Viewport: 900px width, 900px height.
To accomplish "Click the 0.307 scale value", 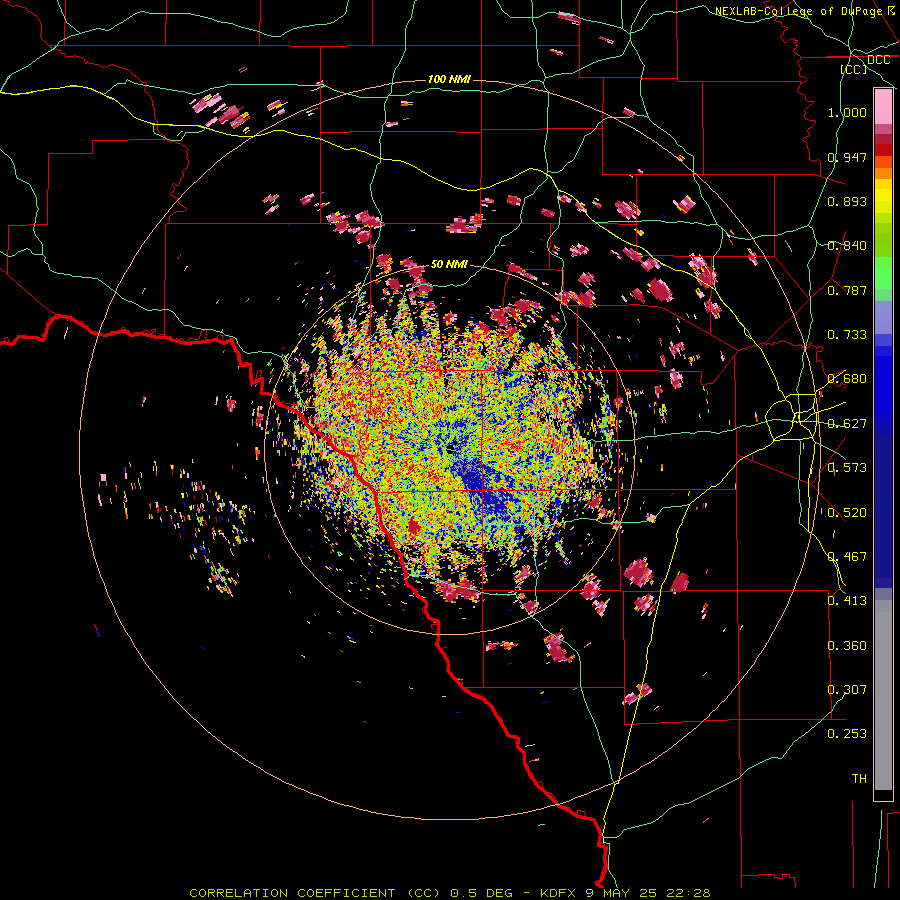I will tap(847, 690).
